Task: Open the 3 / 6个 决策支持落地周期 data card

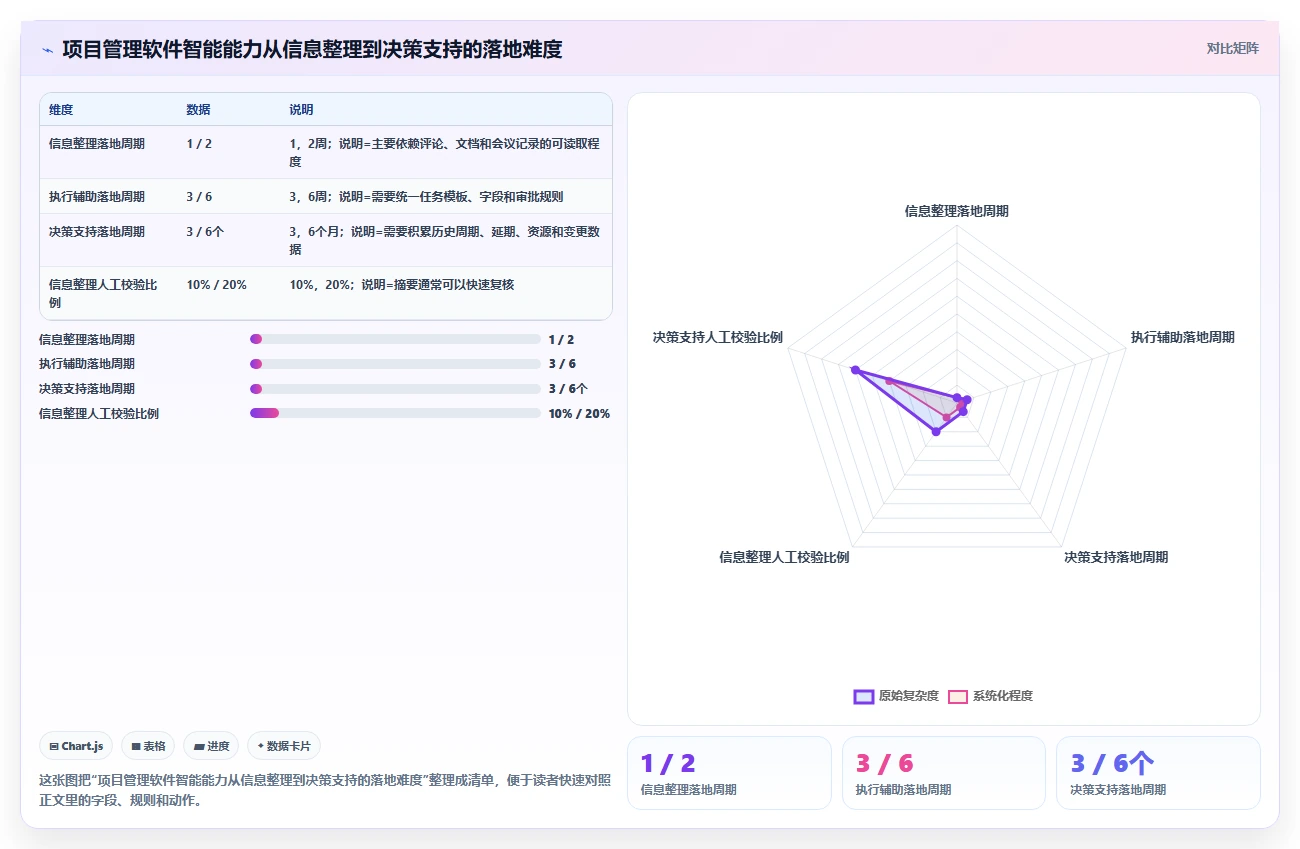Action: click(x=1158, y=773)
